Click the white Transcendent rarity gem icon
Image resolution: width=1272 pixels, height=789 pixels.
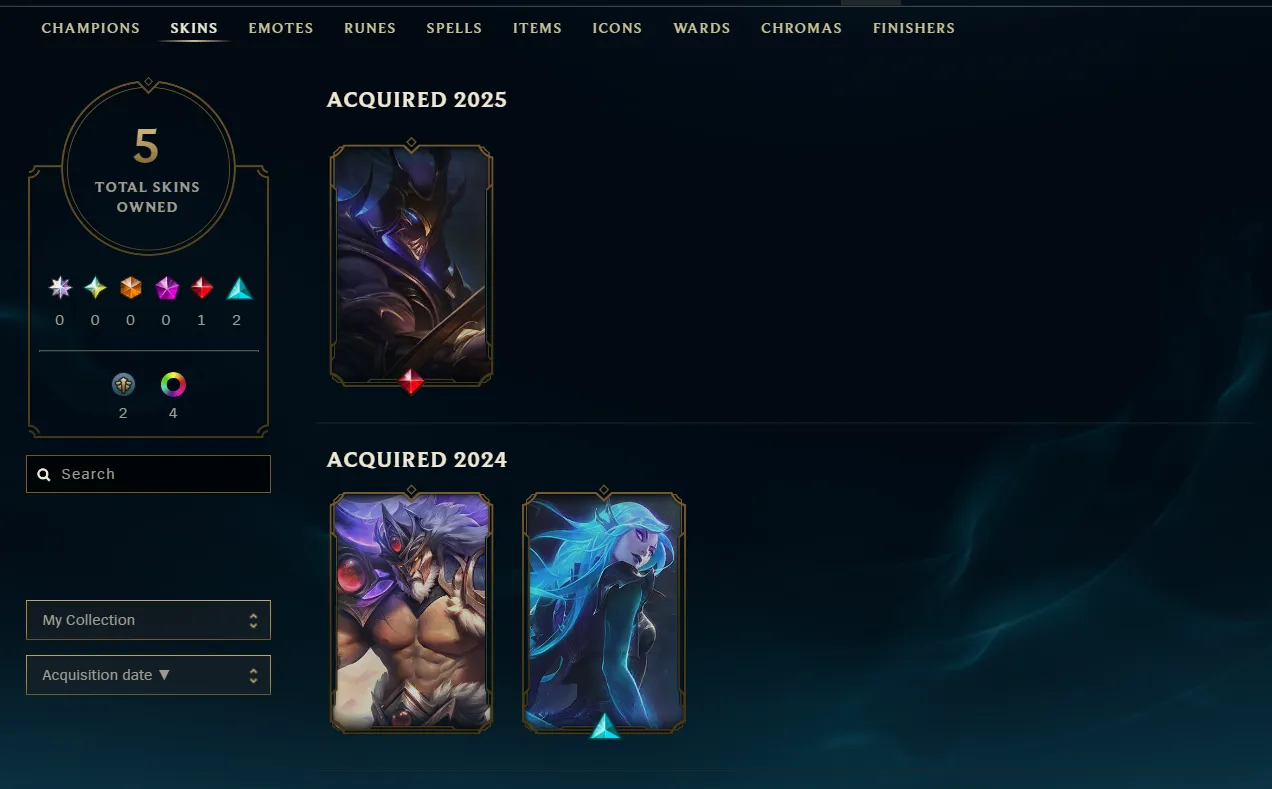(x=60, y=289)
